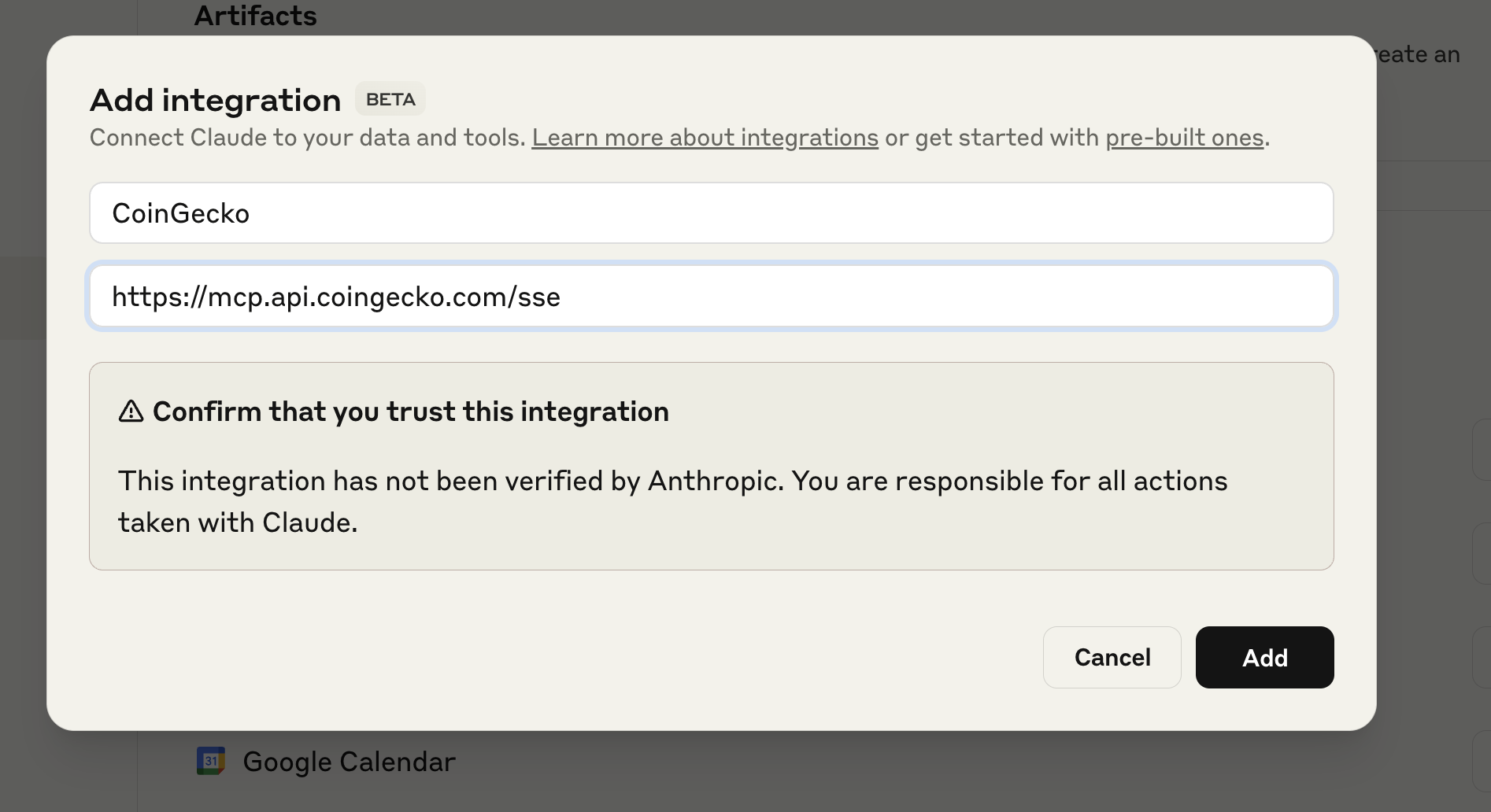The height and width of the screenshot is (812, 1491).
Task: Click the Add integration dialog title
Action: point(215,101)
